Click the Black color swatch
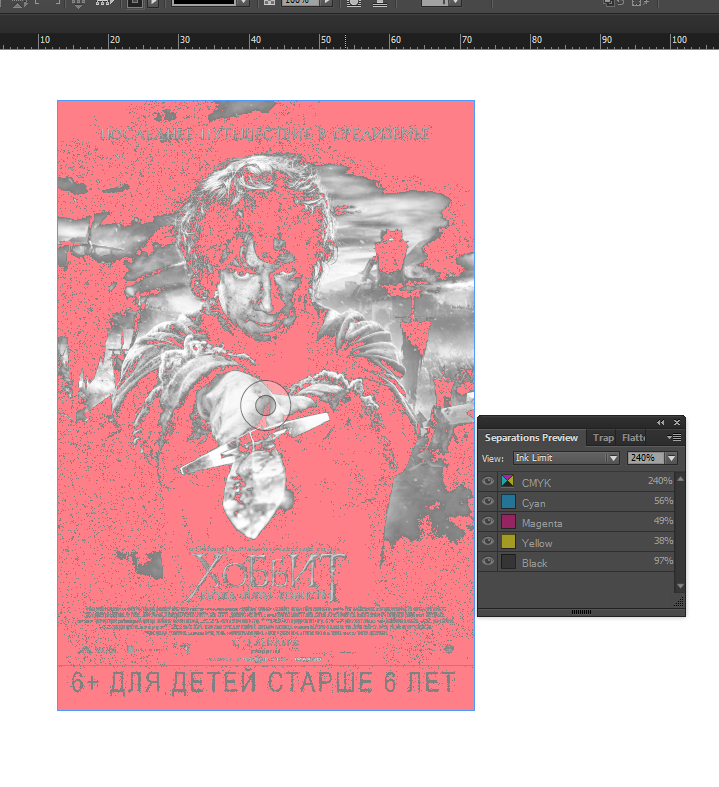Image resolution: width=719 pixels, height=787 pixels. tap(508, 562)
